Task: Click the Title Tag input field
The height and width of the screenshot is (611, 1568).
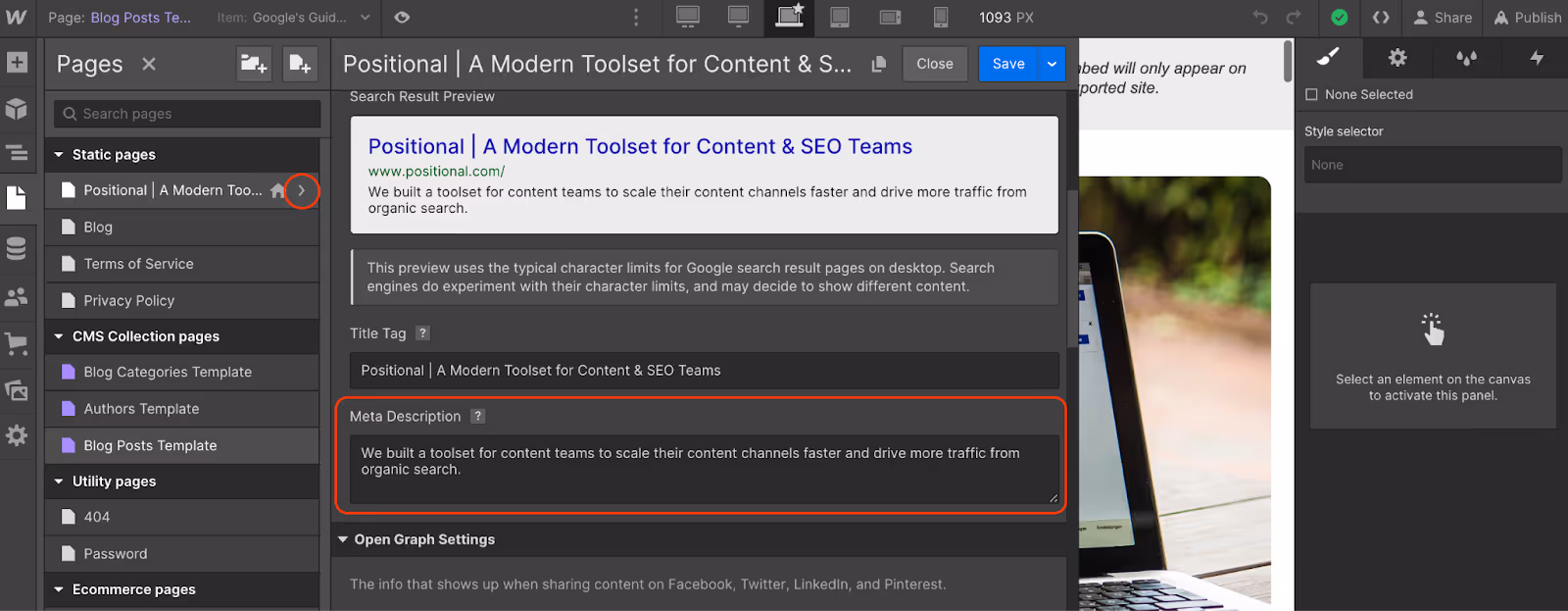Action: (x=704, y=371)
